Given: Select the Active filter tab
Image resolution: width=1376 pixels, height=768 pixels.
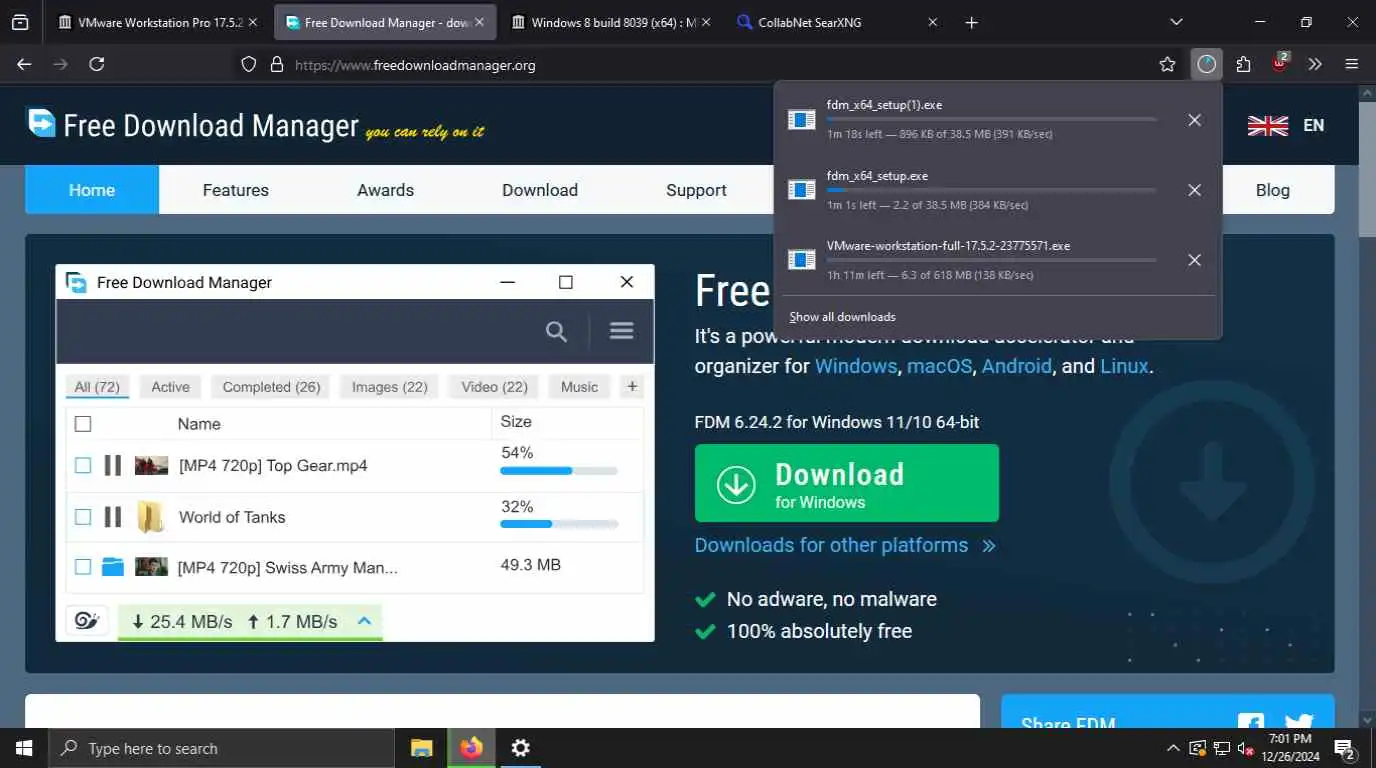Looking at the screenshot, I should coord(170,387).
